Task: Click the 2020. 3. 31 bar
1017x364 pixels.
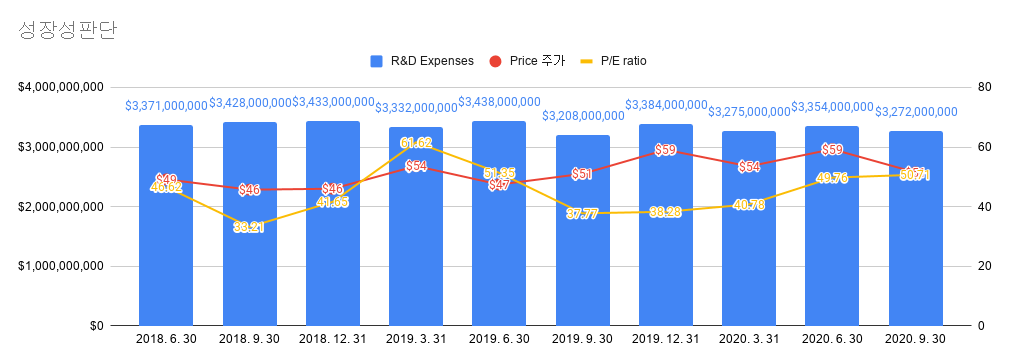Action: pyautogui.click(x=750, y=228)
